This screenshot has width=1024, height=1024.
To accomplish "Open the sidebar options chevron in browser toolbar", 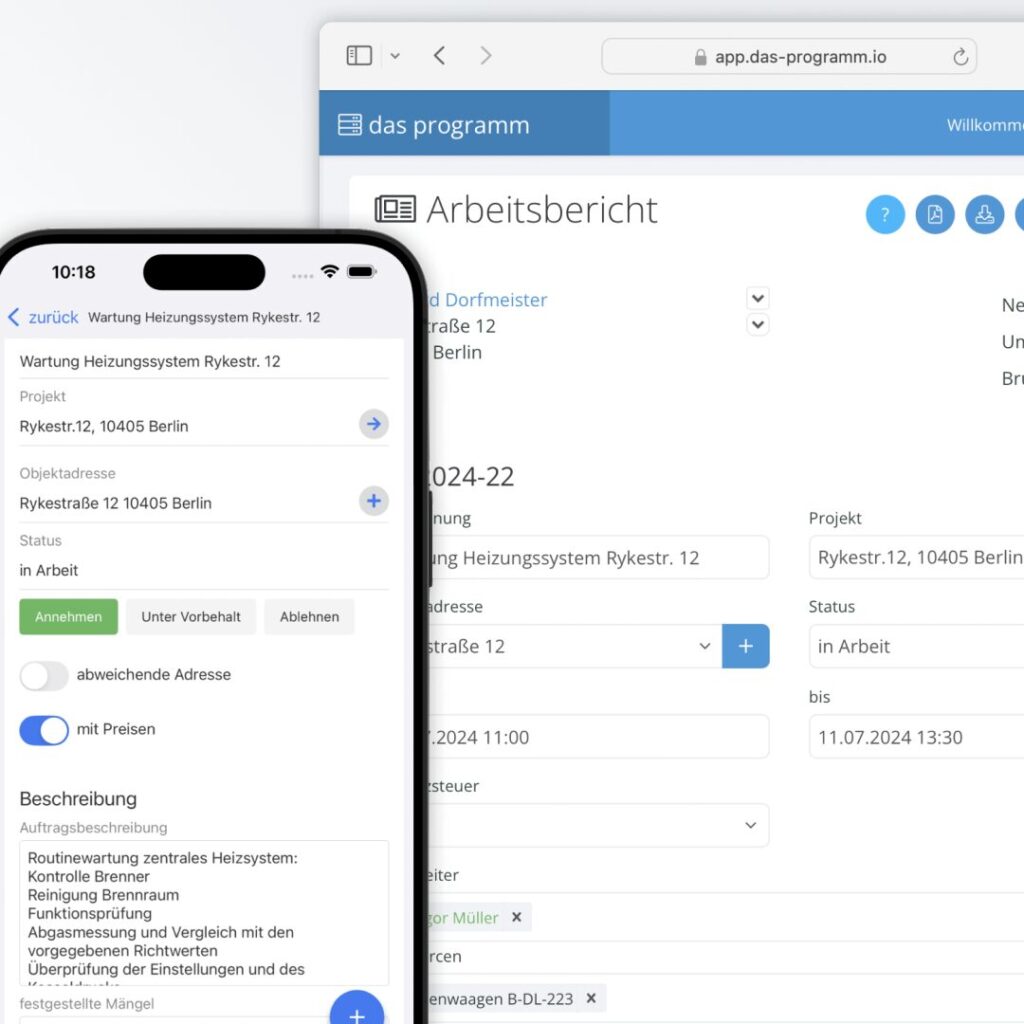I will (x=395, y=56).
